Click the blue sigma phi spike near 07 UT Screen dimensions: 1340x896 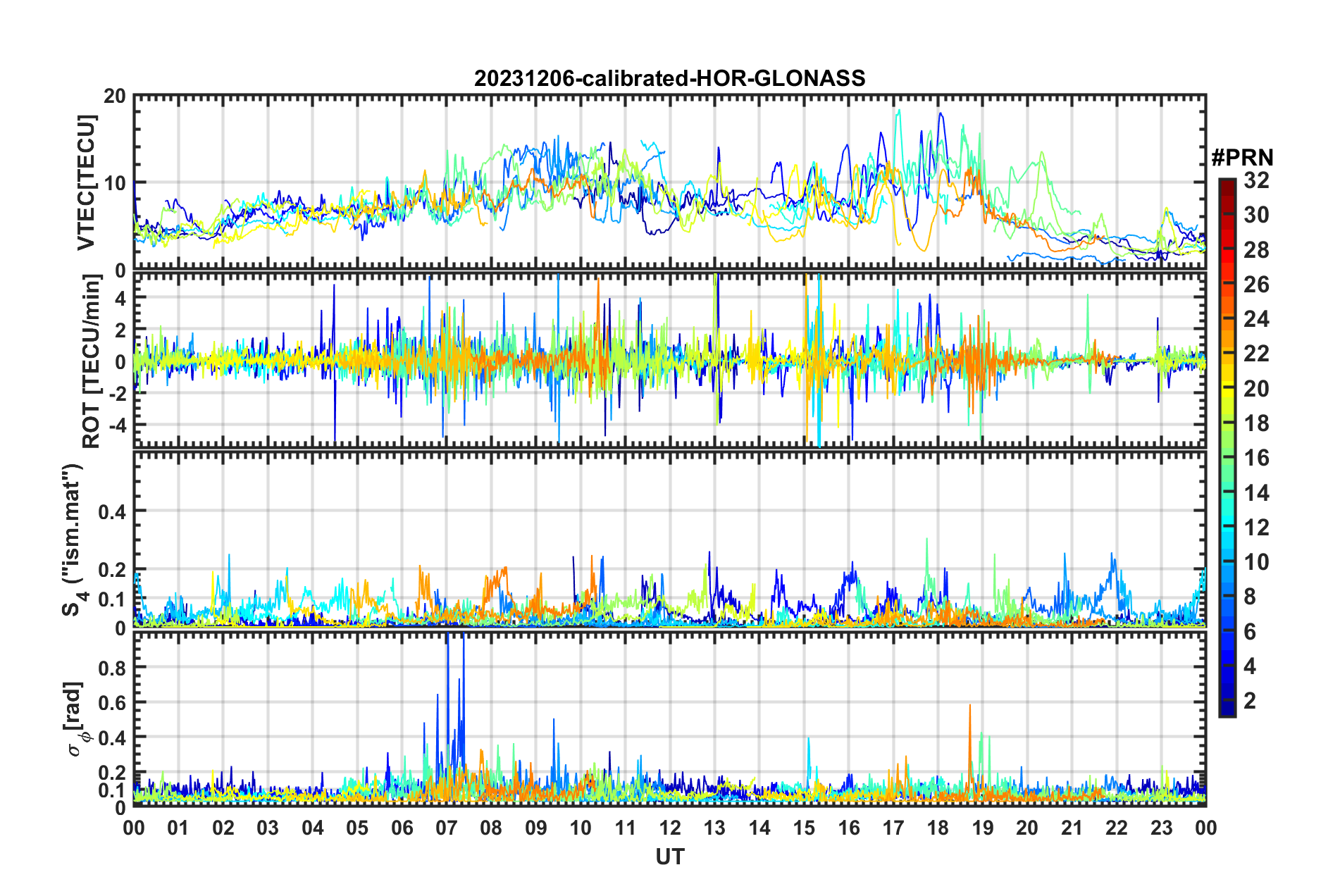(x=447, y=676)
